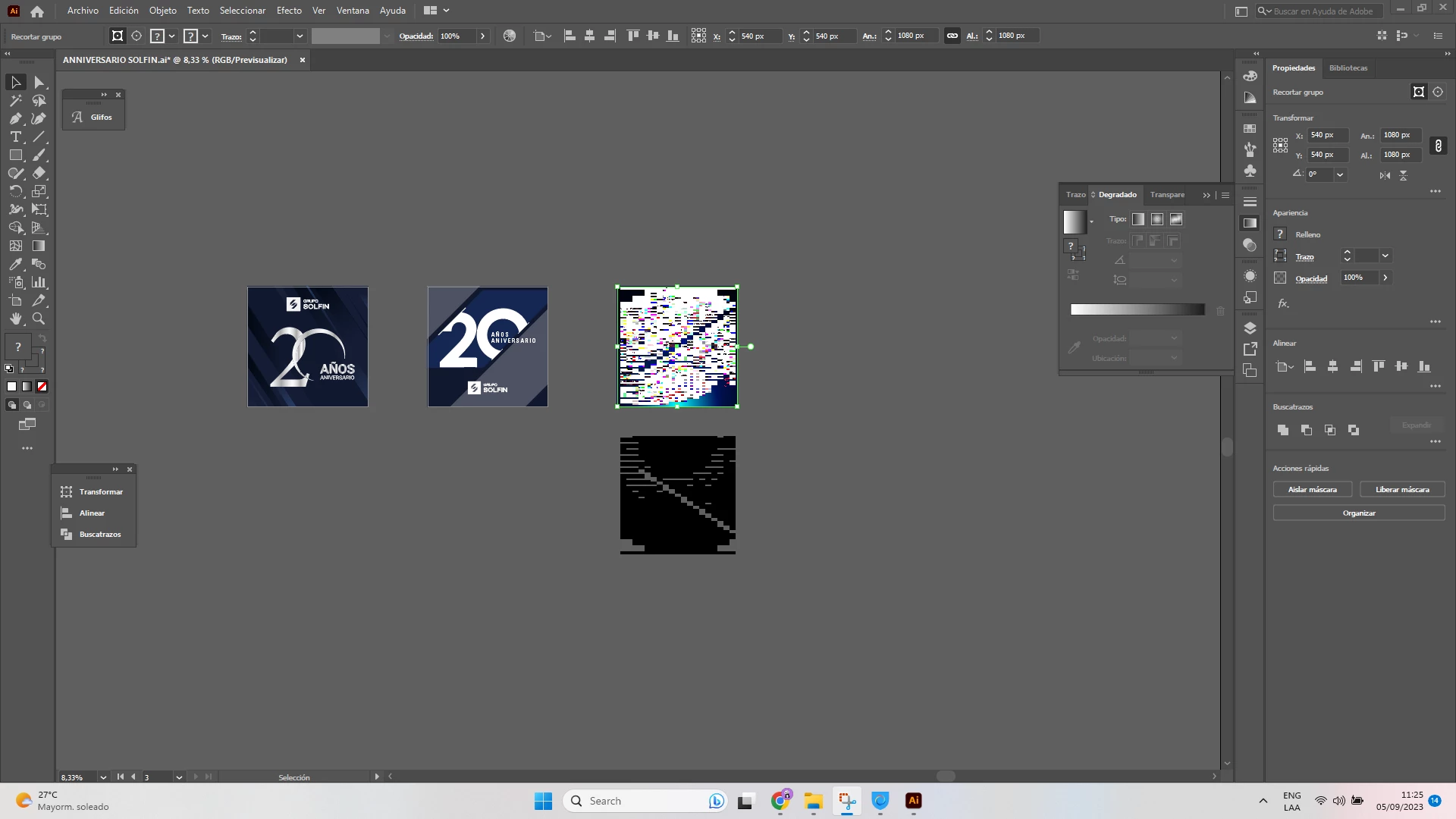The width and height of the screenshot is (1456, 819).
Task: Click the Liberar máscara button
Action: pyautogui.click(x=1402, y=490)
